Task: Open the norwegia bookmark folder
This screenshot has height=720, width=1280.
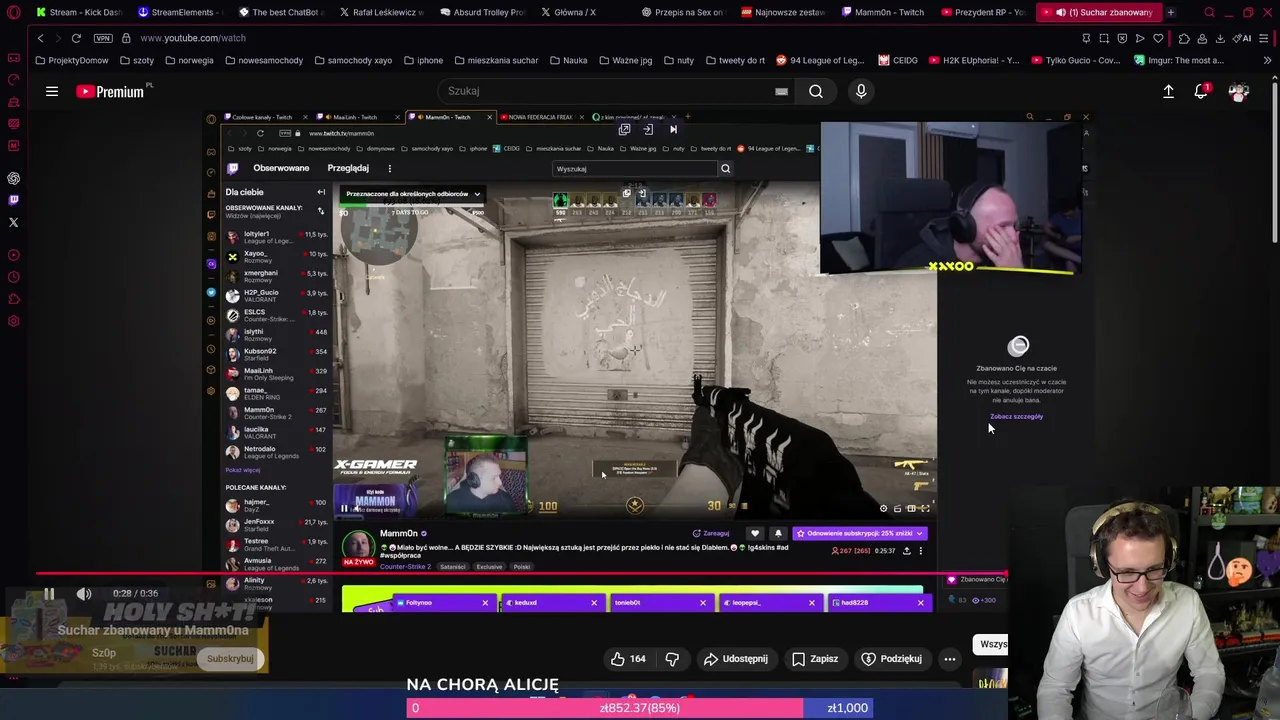Action: [x=189, y=60]
